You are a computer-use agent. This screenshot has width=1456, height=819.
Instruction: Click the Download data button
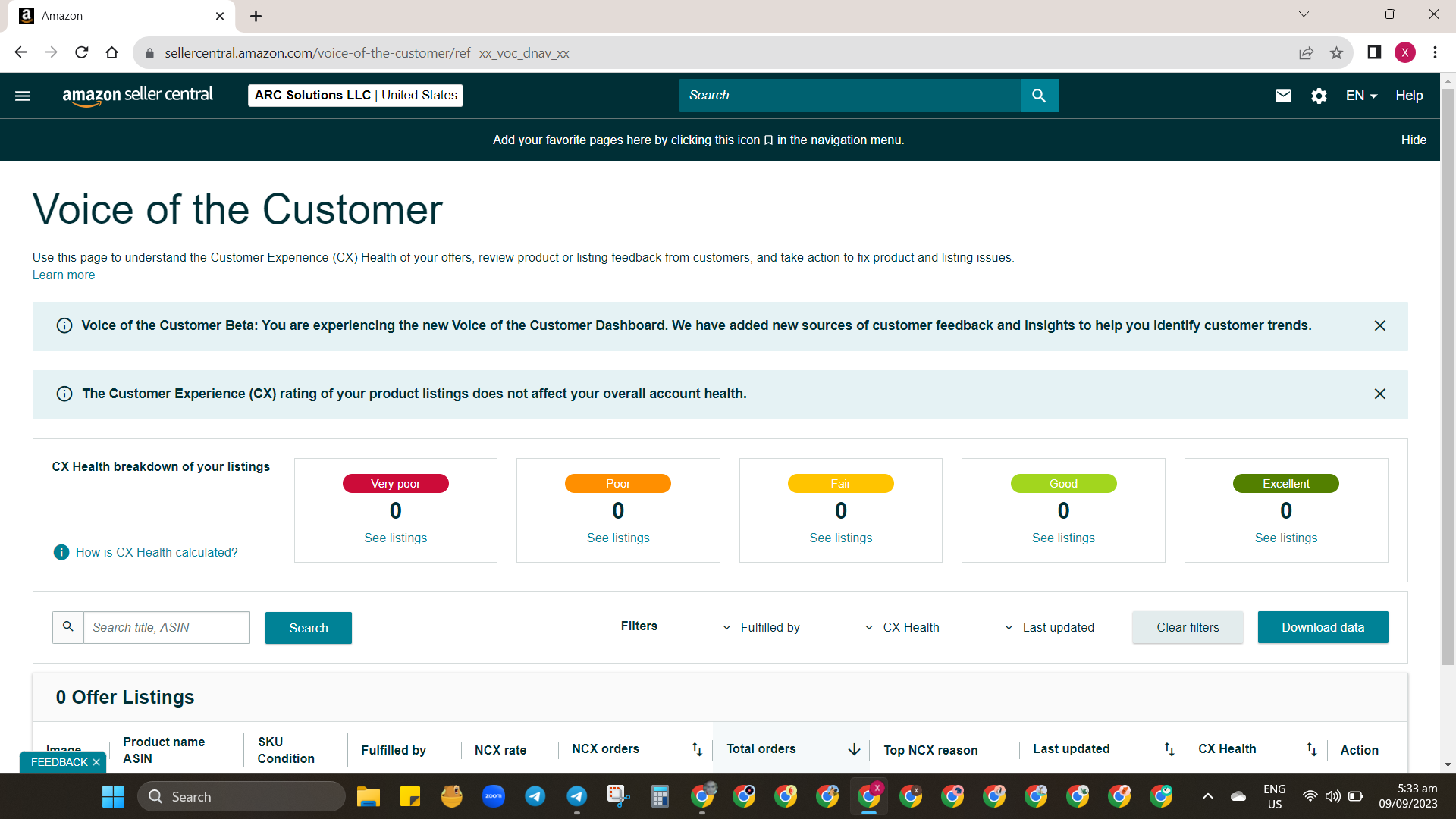(x=1323, y=627)
